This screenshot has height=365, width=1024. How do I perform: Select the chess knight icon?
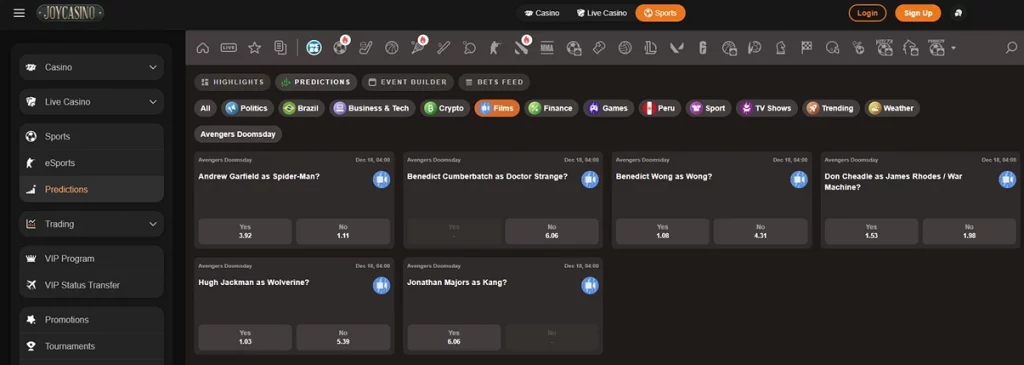780,48
